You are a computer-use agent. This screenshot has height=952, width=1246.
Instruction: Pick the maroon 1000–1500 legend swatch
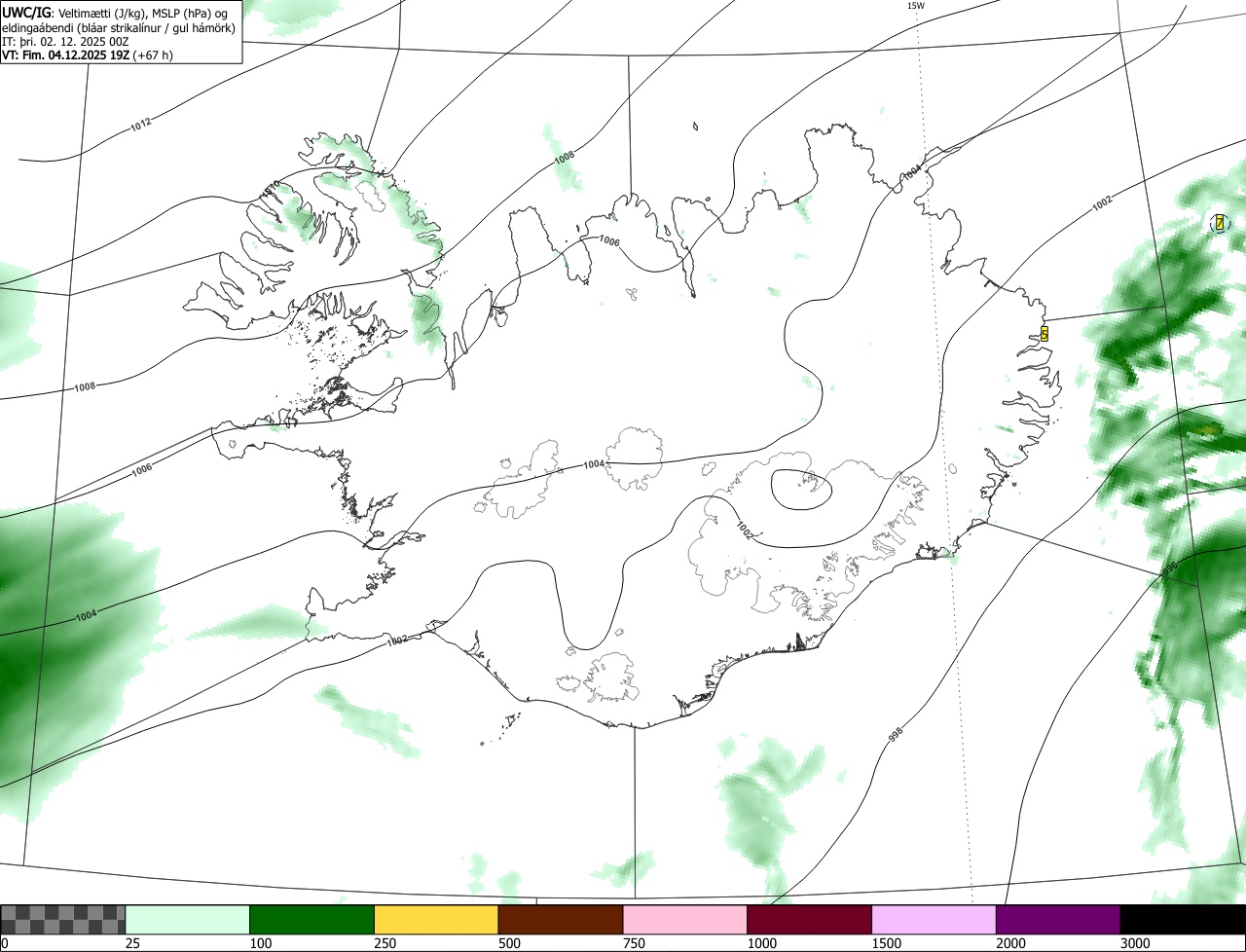(810, 920)
